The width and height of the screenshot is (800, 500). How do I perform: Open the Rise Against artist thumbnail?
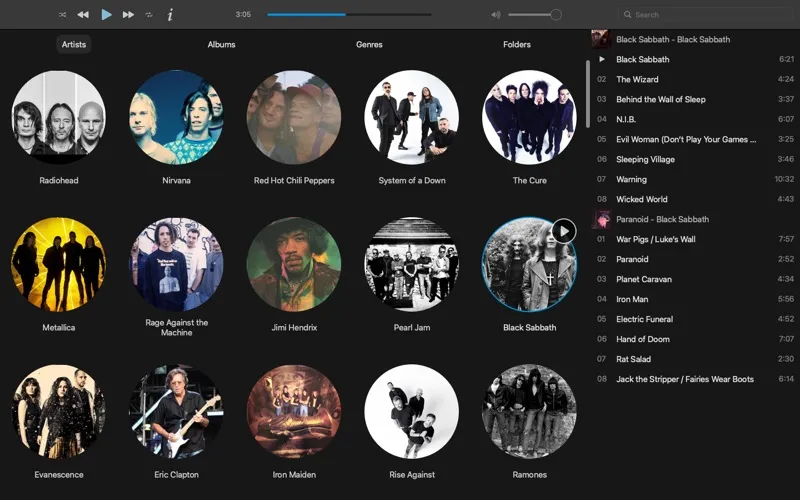point(412,411)
